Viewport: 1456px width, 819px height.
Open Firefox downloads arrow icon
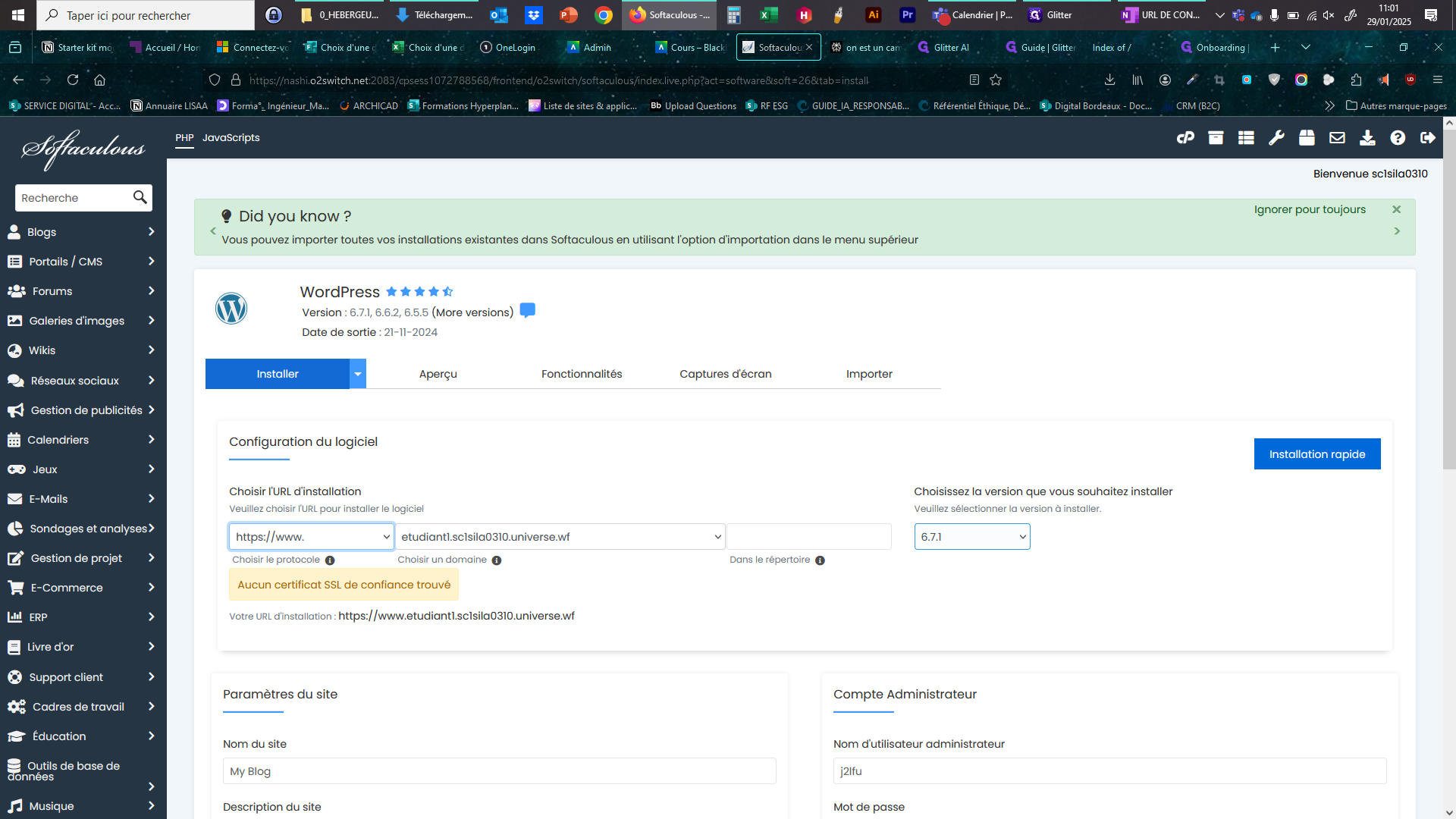click(x=1109, y=80)
